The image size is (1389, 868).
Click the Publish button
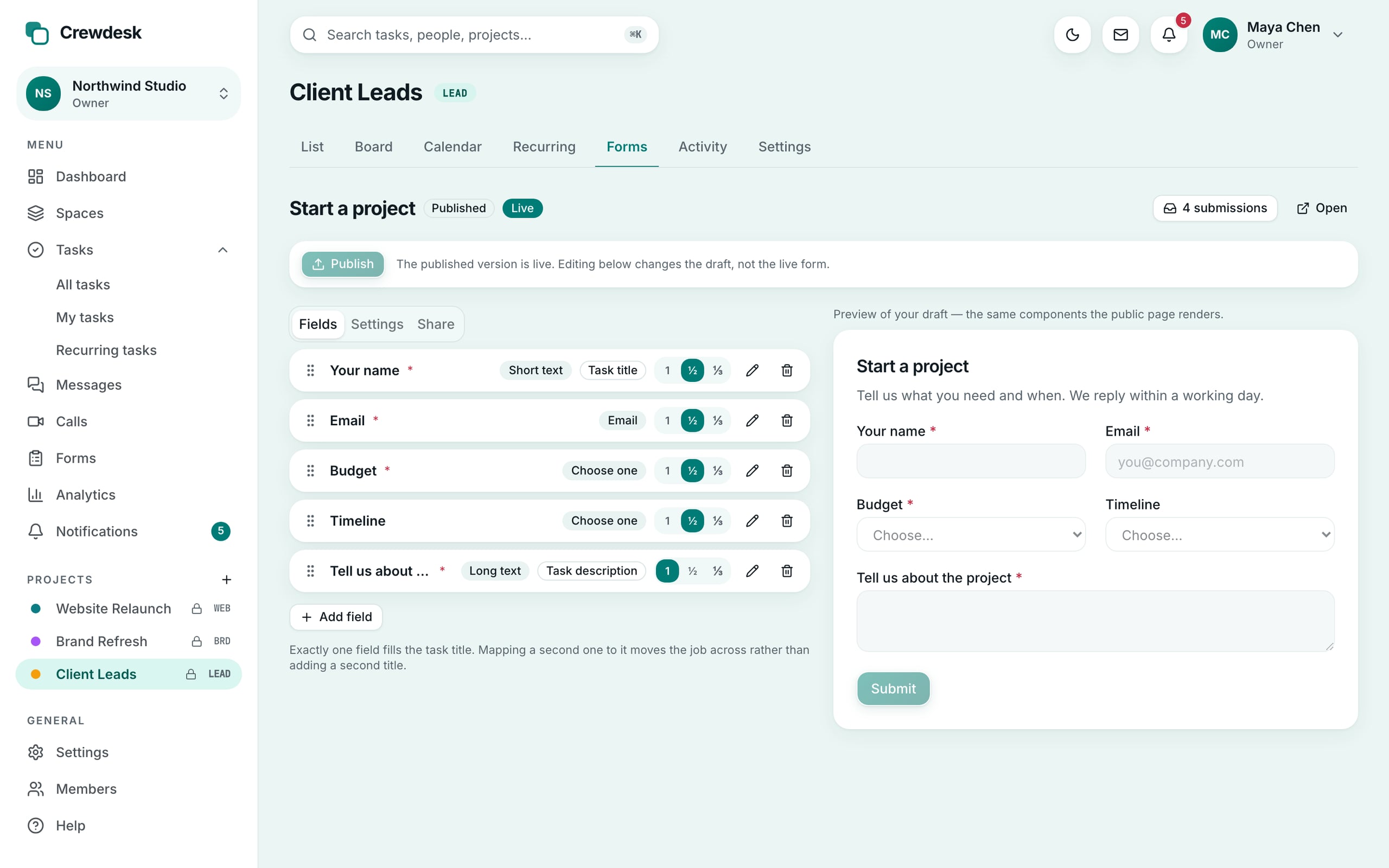[x=343, y=264]
